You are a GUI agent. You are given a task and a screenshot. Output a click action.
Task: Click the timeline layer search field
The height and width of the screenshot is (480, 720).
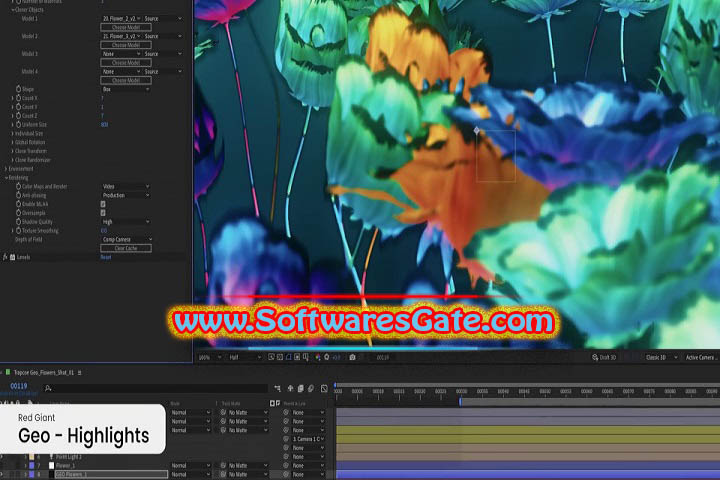[x=155, y=389]
